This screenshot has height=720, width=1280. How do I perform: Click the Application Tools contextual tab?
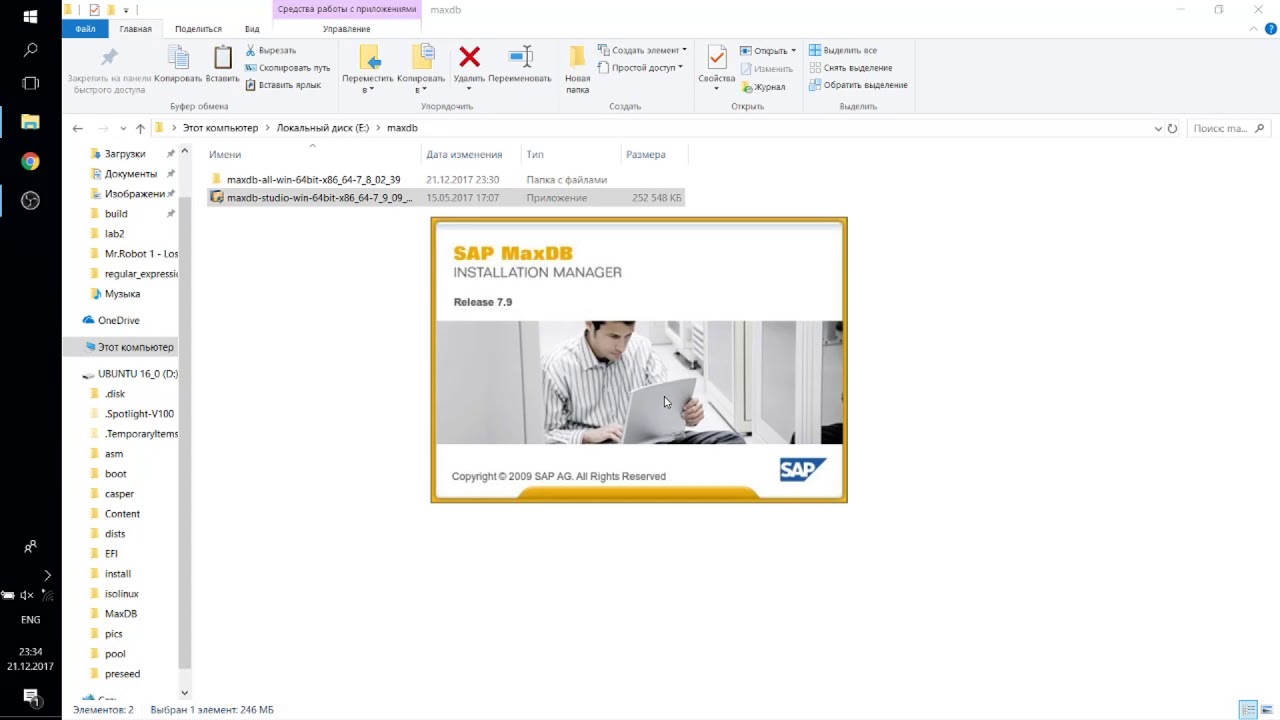click(346, 9)
